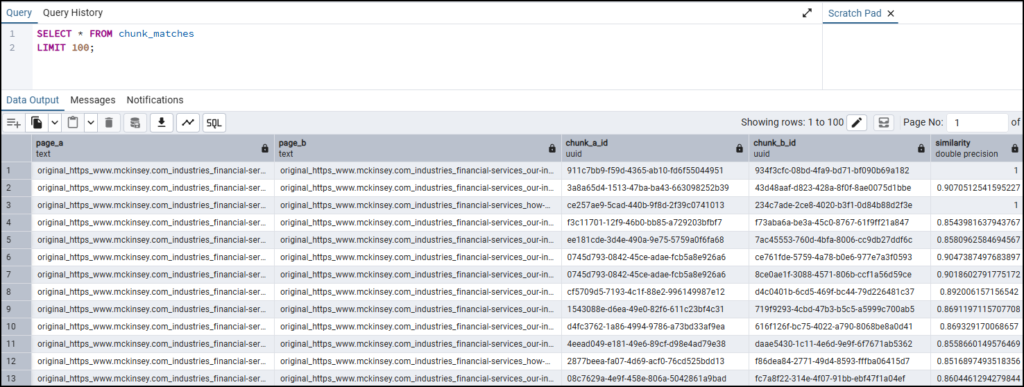Click the Delete trash icon

click(109, 123)
